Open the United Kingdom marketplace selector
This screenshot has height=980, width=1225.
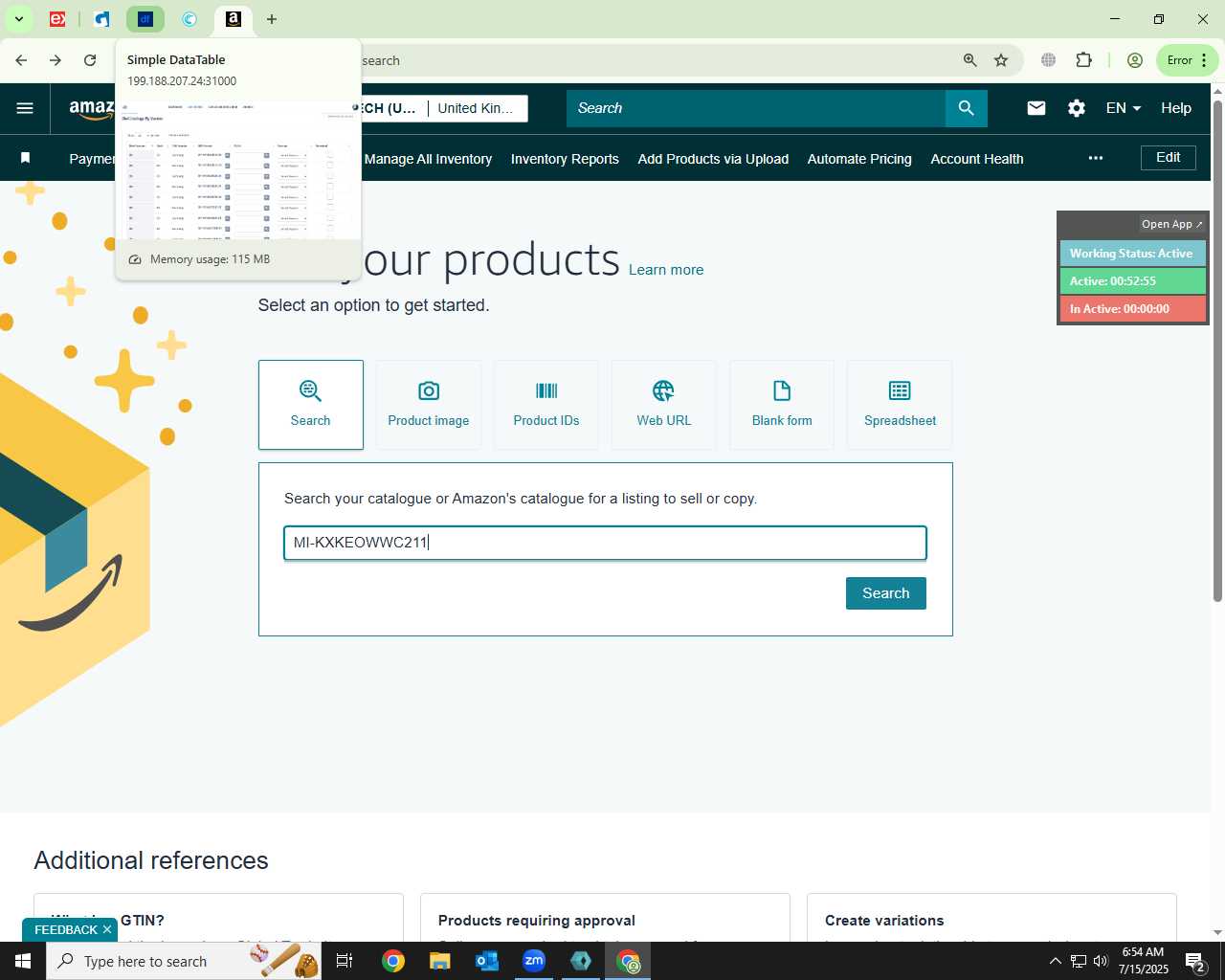[476, 108]
